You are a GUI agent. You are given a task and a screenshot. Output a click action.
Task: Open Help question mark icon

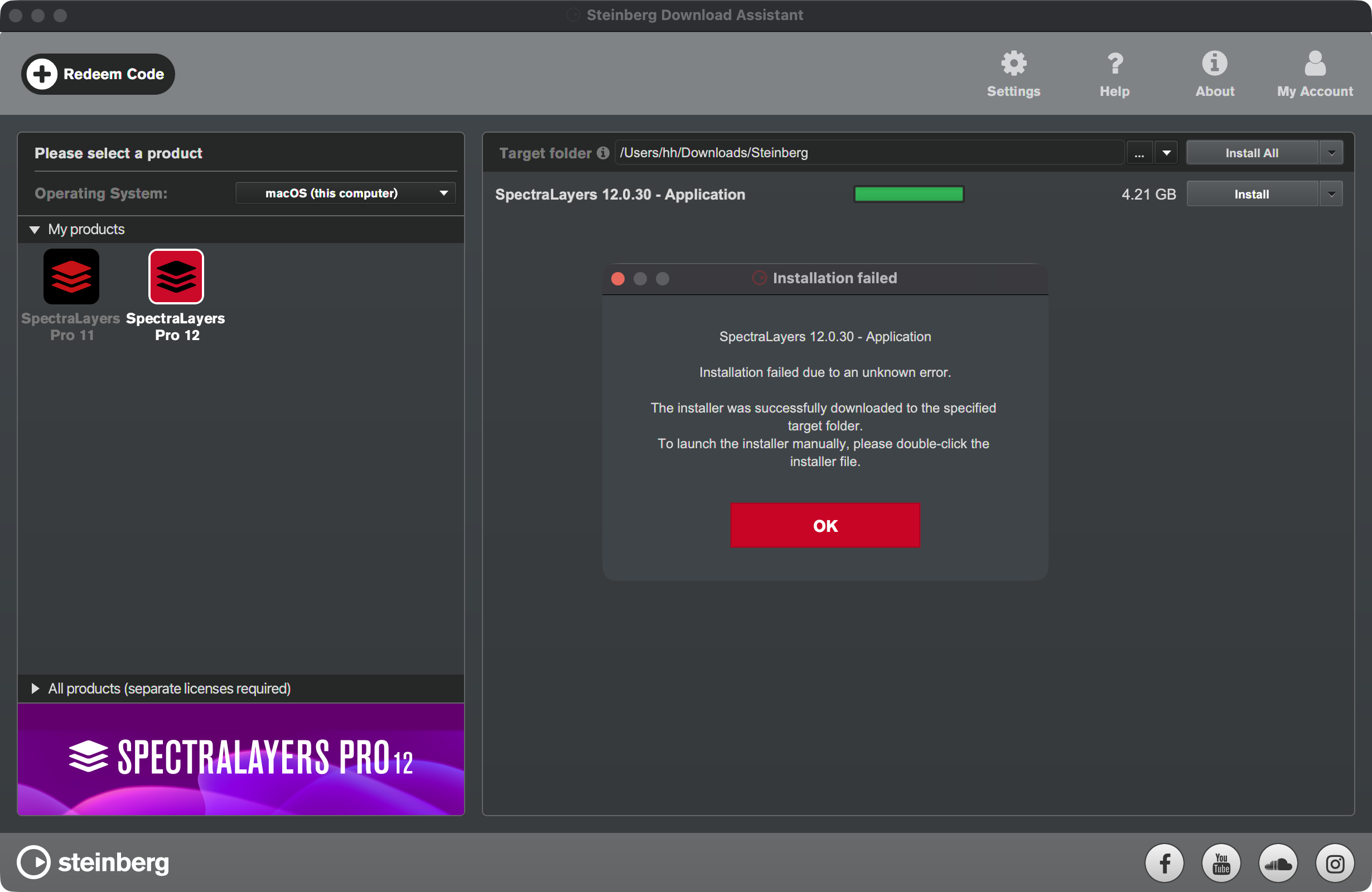coord(1114,64)
